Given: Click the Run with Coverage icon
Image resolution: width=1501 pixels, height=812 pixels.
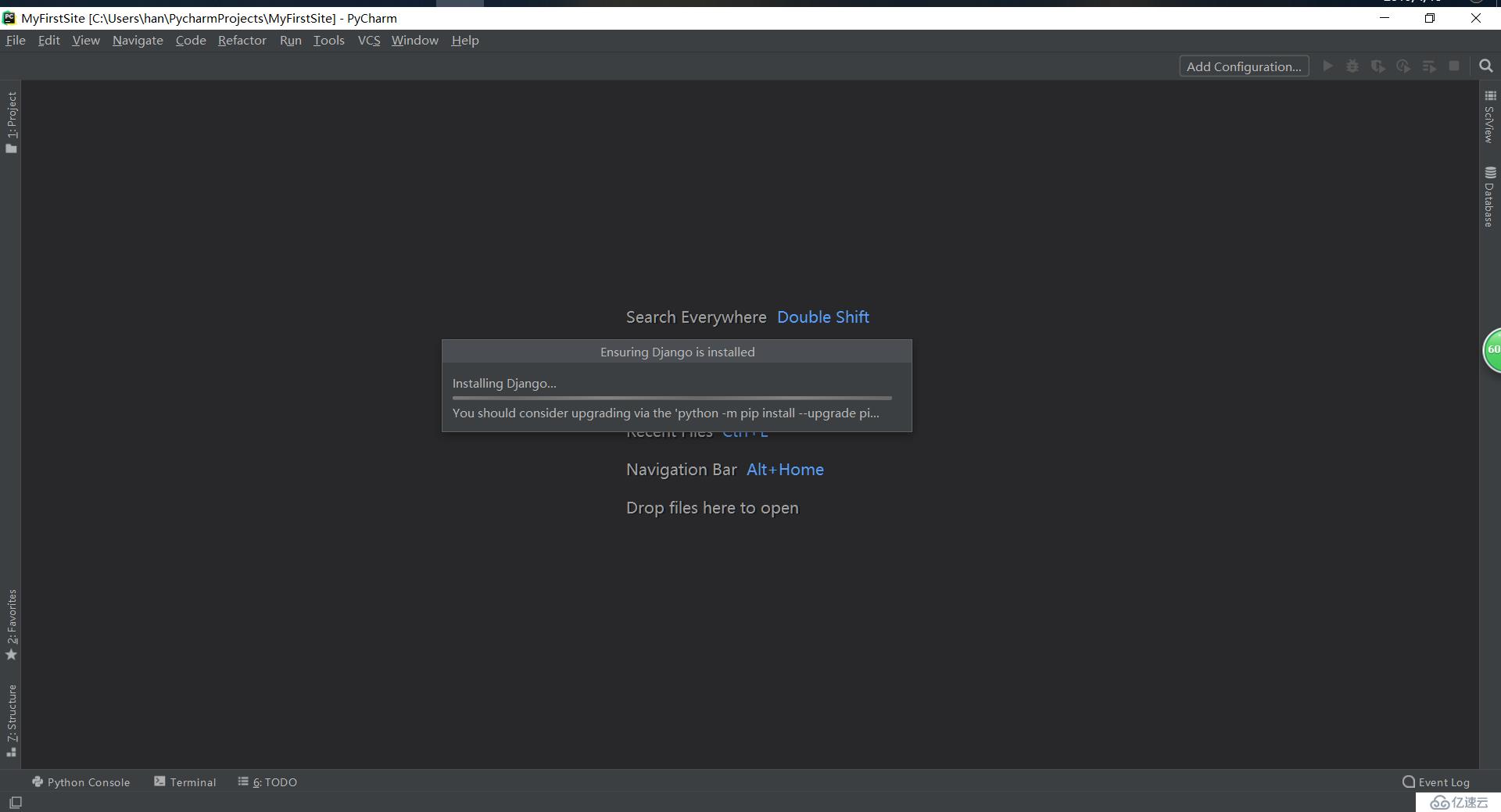Looking at the screenshot, I should [x=1378, y=66].
